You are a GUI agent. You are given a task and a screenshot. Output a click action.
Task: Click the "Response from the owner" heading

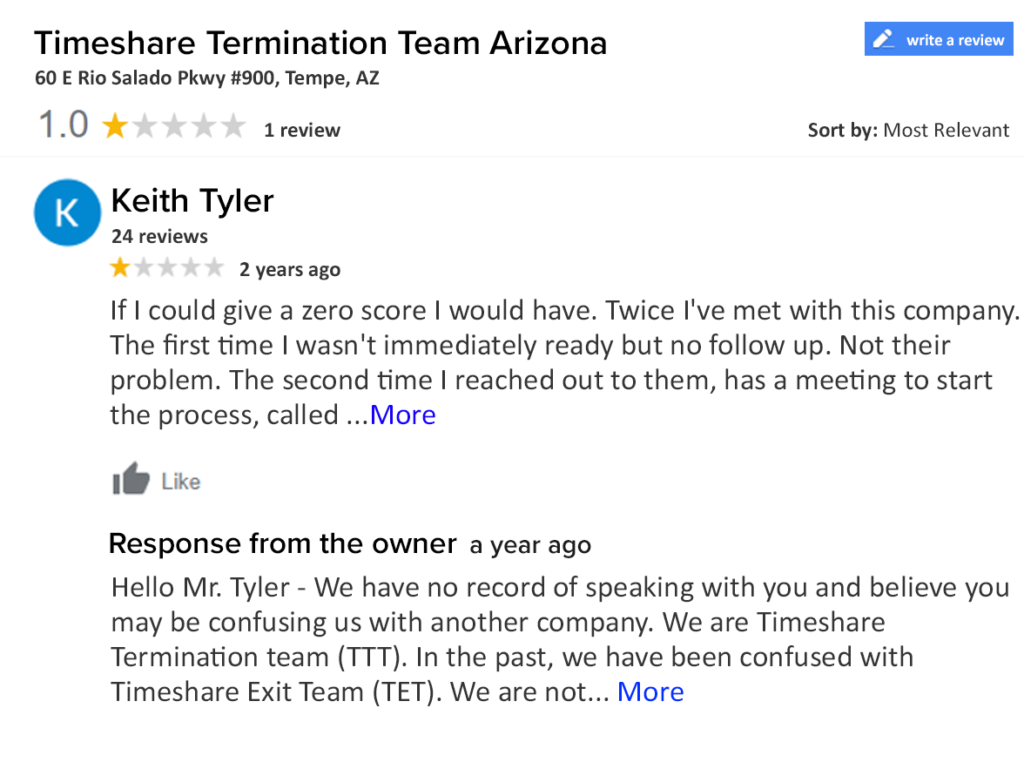[x=282, y=544]
